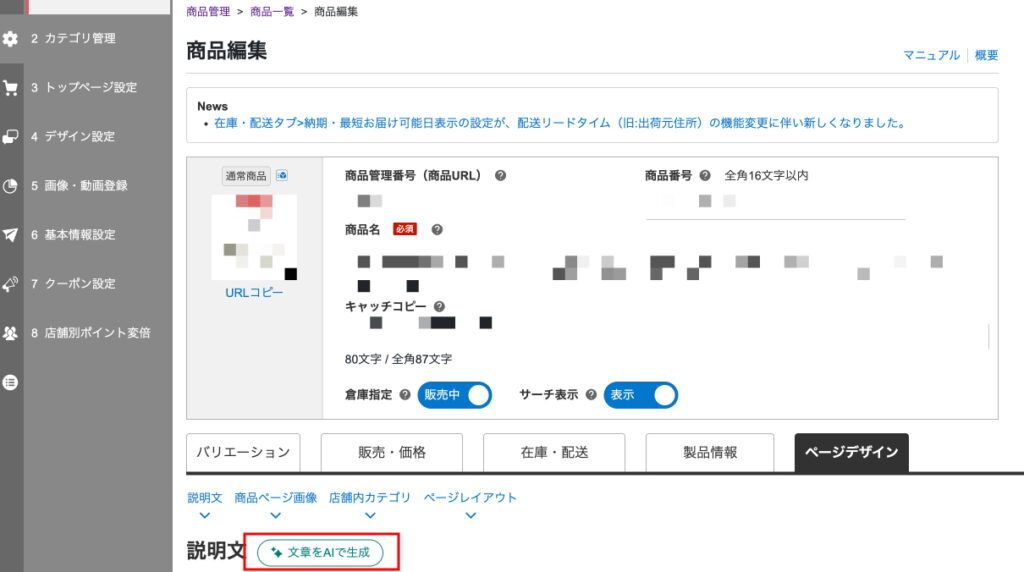1024x572 pixels.
Task: Switch to the 在庫・配送 tab
Action: click(x=554, y=452)
